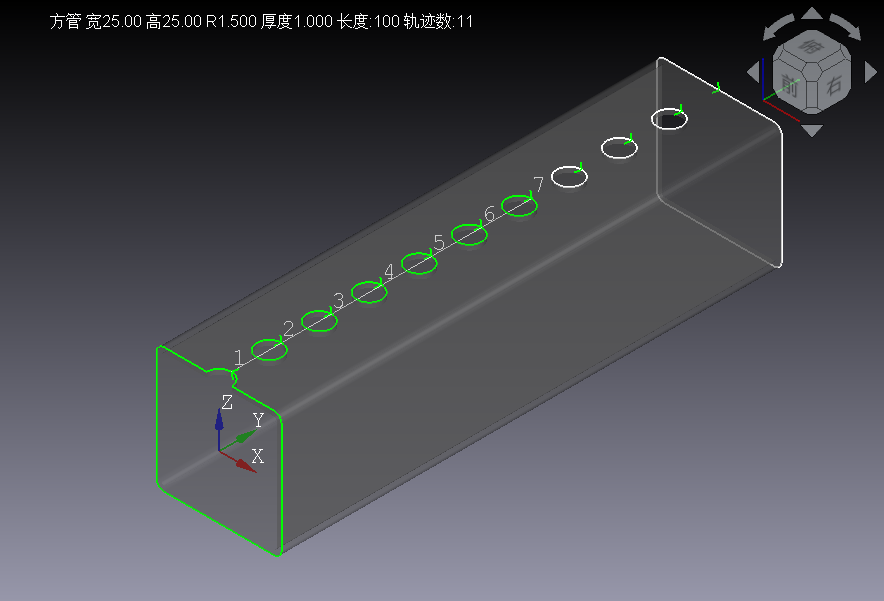The height and width of the screenshot is (601, 884).
Task: Select white hole contour labeled 7
Action: (569, 176)
